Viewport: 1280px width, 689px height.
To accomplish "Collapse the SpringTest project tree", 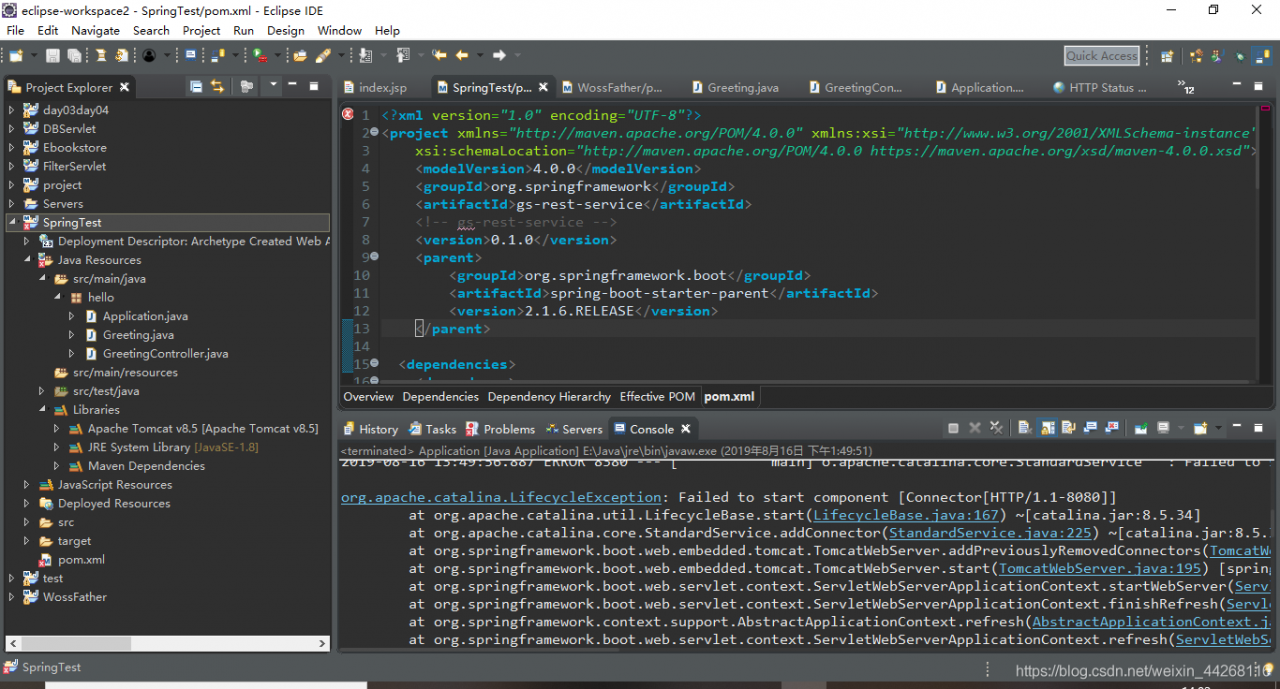I will point(12,223).
